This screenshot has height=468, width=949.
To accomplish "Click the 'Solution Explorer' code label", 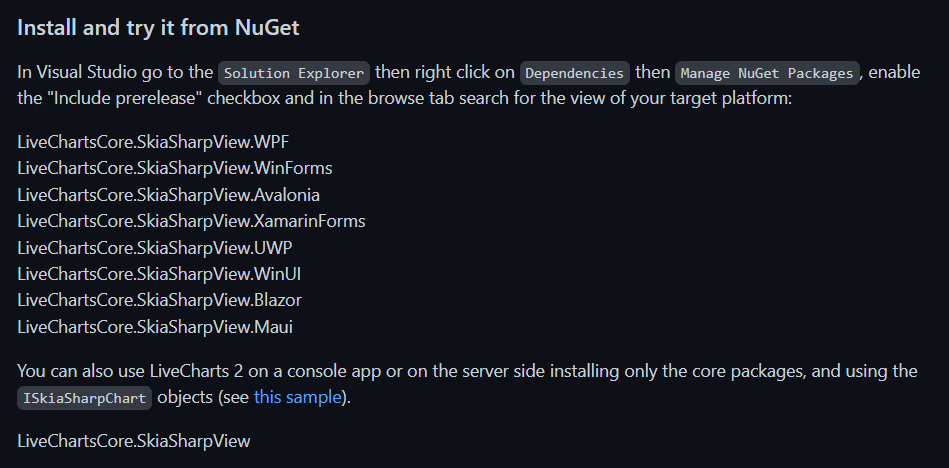I will pos(294,73).
